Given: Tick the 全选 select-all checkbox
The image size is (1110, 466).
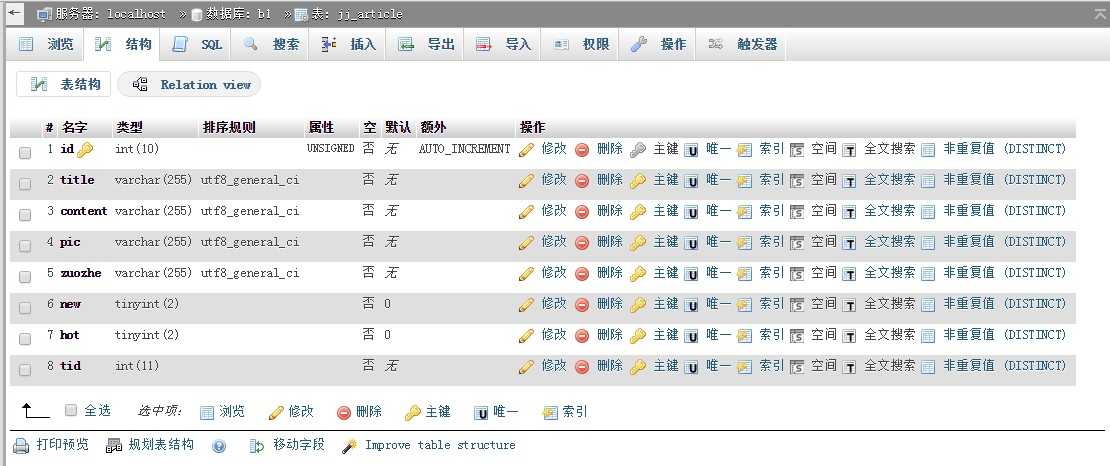Looking at the screenshot, I should click(71, 410).
